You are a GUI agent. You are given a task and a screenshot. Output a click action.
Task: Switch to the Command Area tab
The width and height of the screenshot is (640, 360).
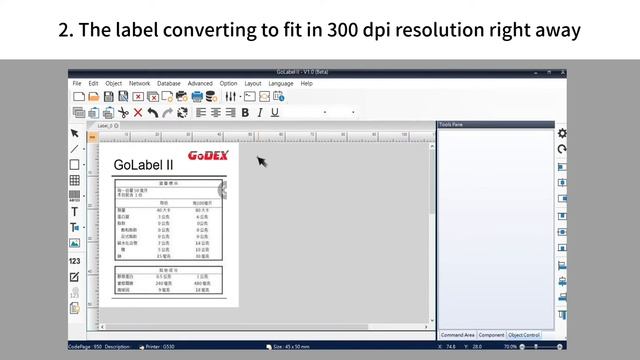pos(458,335)
